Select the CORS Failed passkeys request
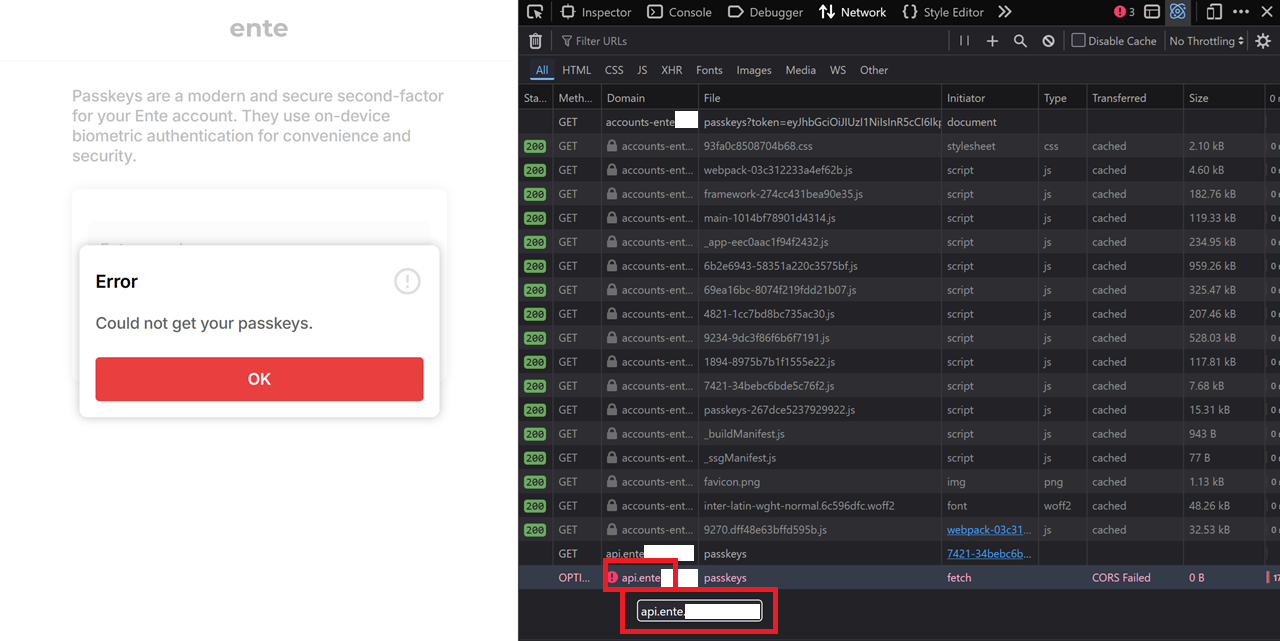The width and height of the screenshot is (1280, 641). tap(899, 578)
